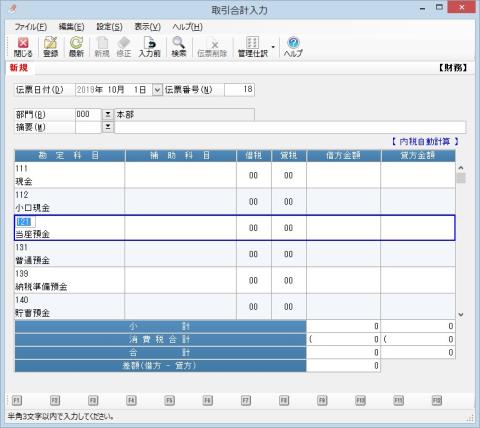Select the 131 普通預金 account row
This screenshot has width=480, height=428.
click(235, 254)
